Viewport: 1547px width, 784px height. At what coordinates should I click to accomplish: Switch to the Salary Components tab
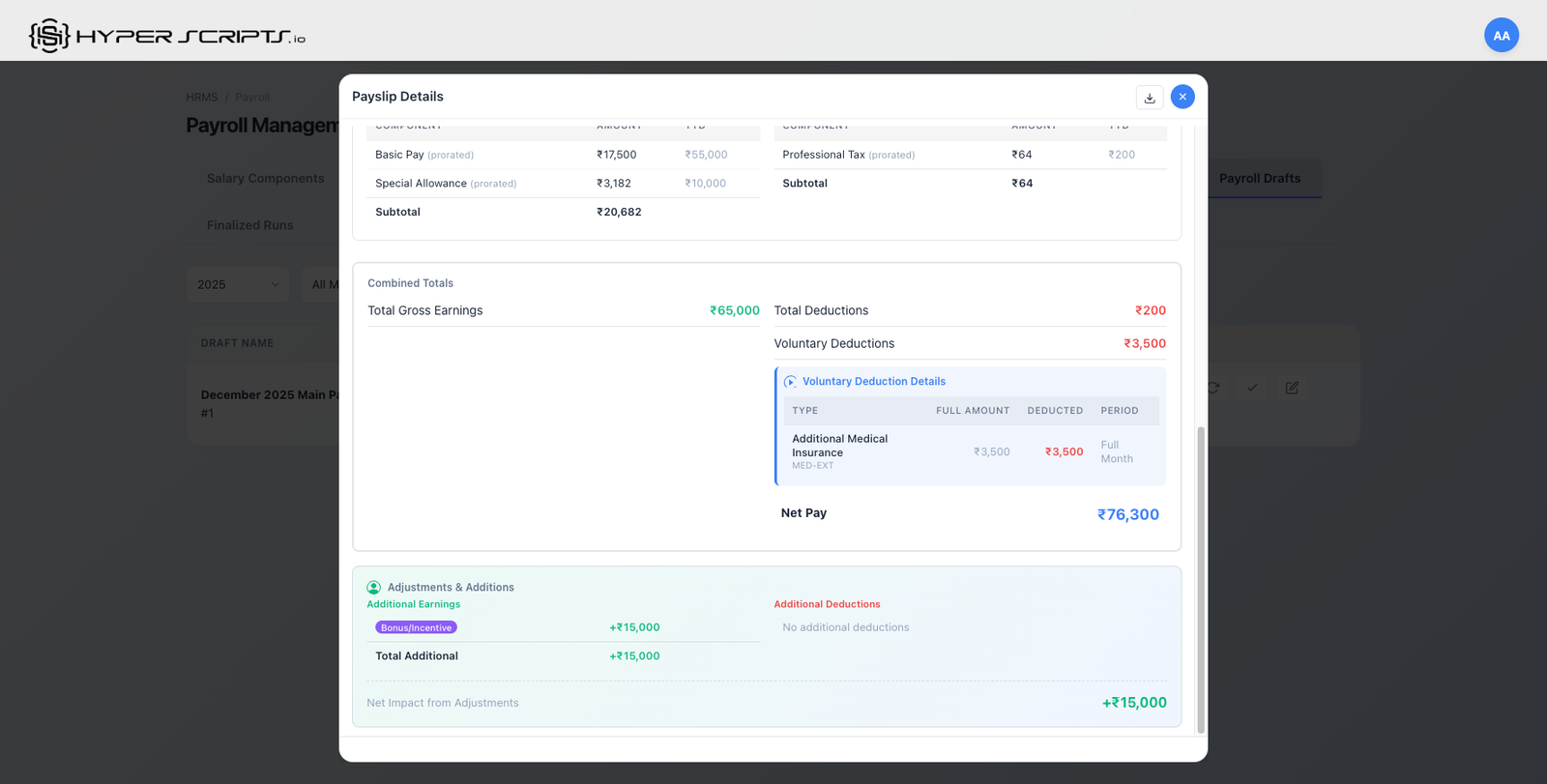coord(265,179)
